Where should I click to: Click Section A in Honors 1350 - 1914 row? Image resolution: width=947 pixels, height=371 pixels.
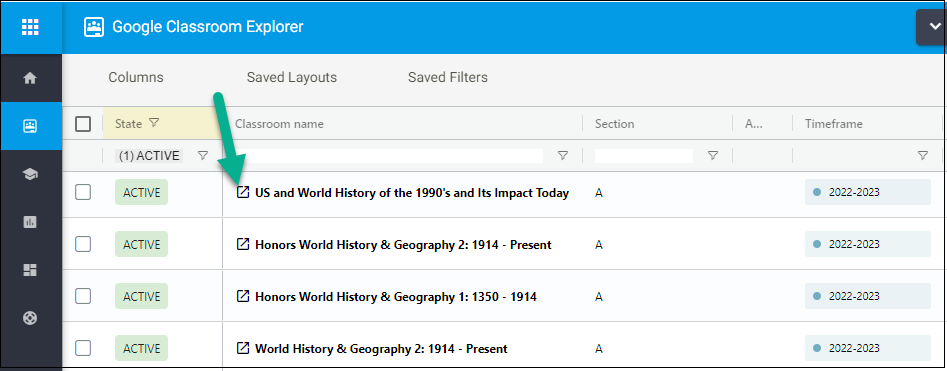(x=599, y=297)
